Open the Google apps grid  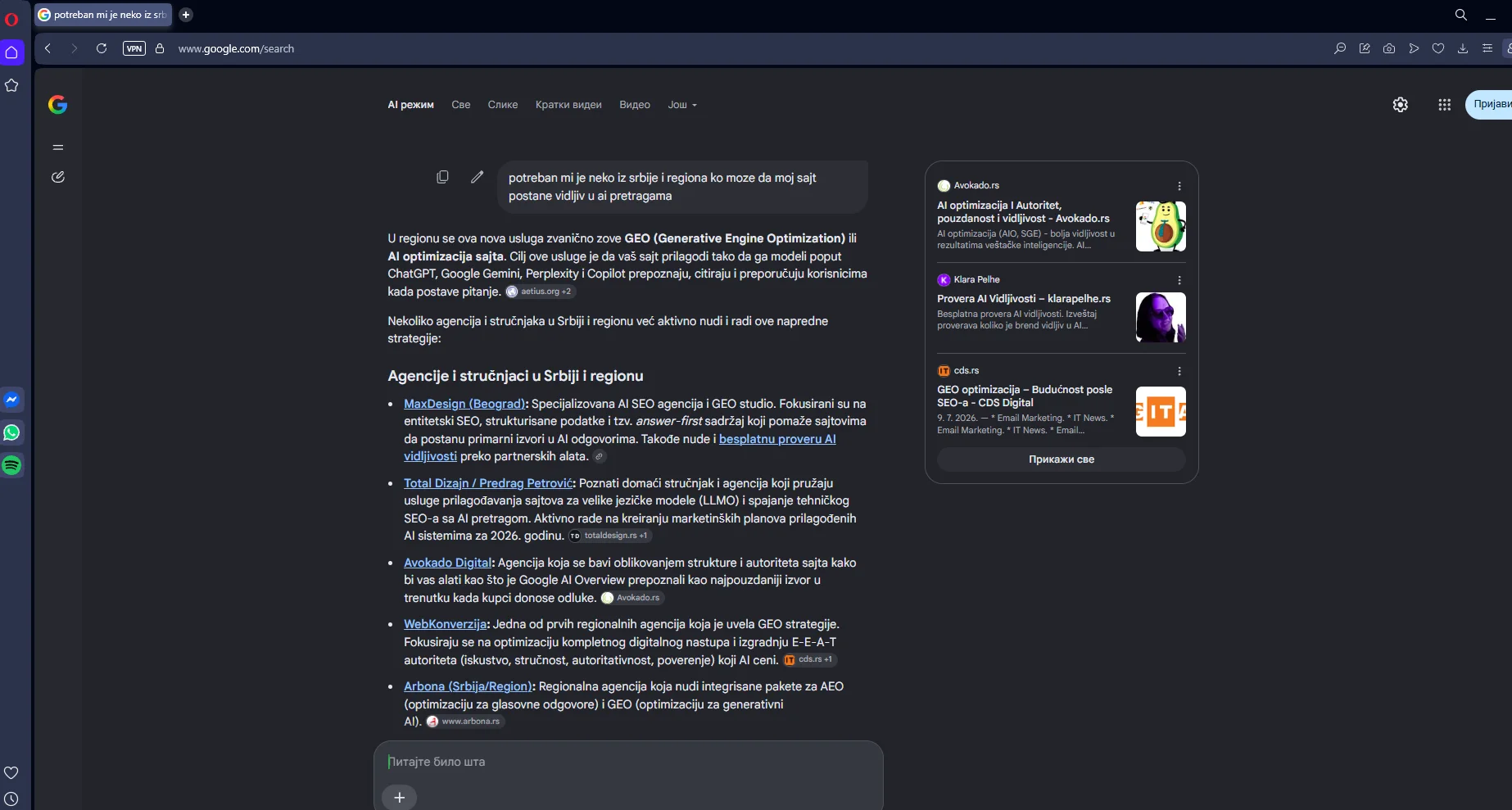click(x=1445, y=105)
